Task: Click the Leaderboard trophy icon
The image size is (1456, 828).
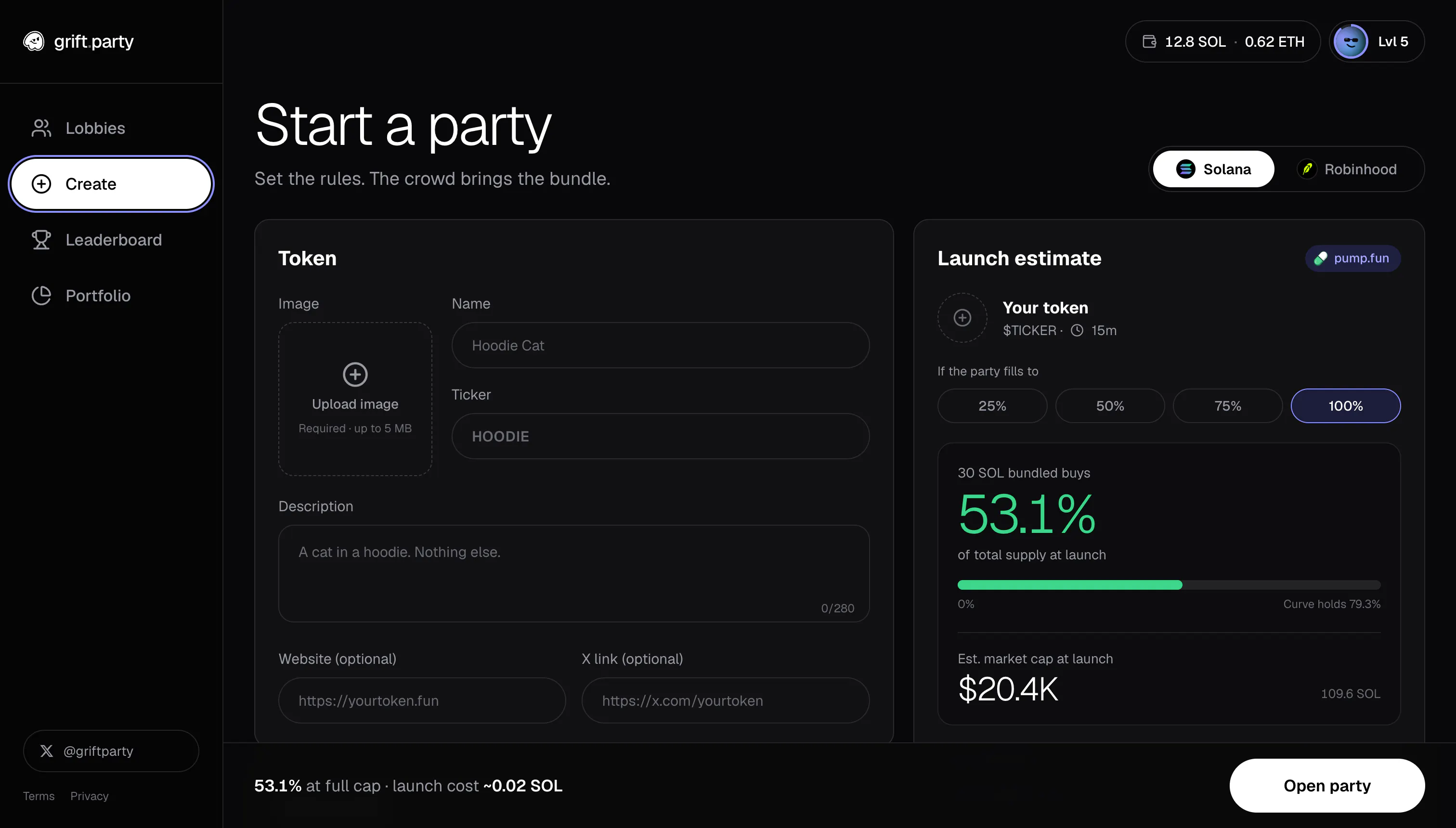Action: pos(41,239)
